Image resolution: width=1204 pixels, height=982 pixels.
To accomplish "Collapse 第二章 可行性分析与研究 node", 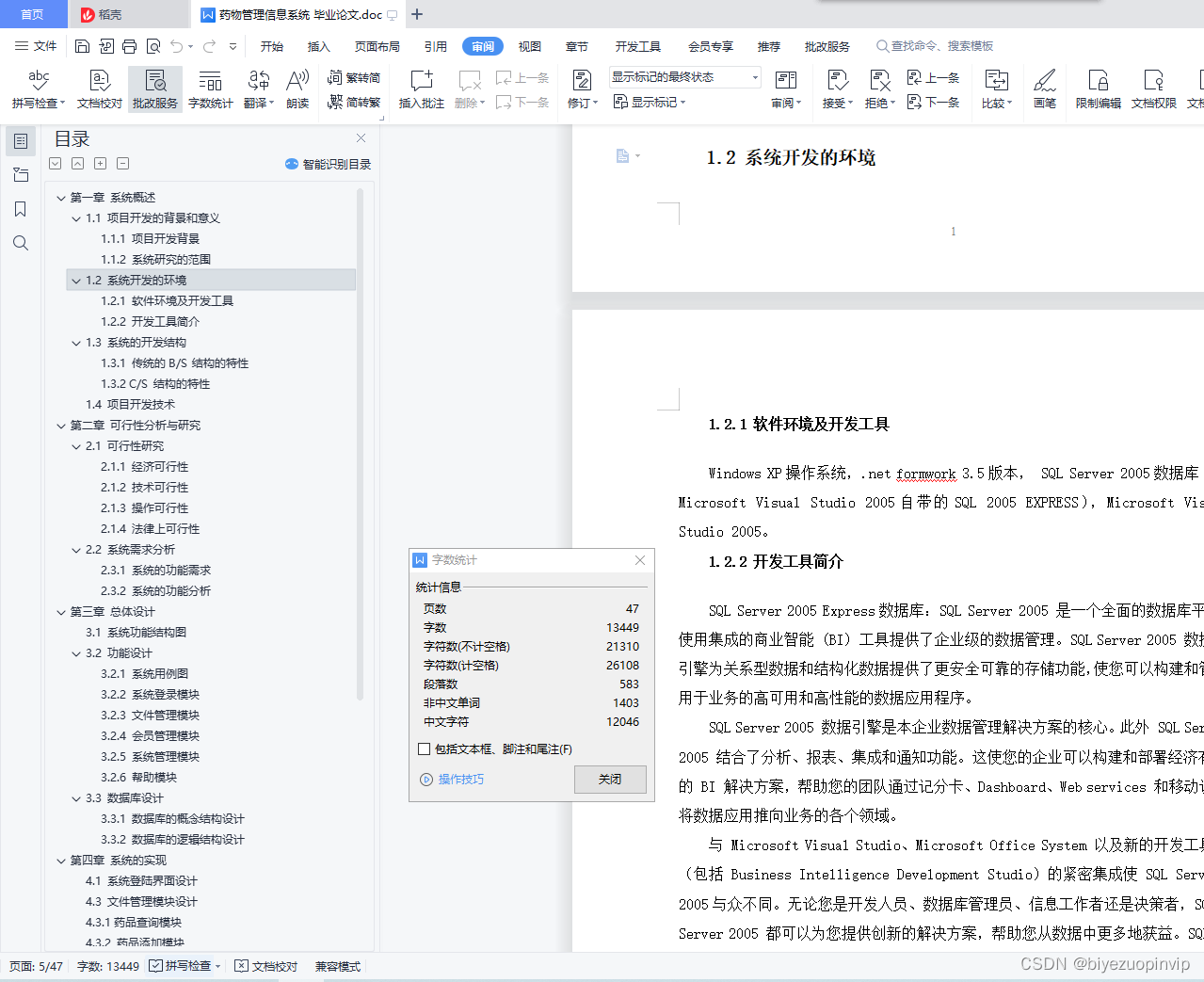I will pos(61,426).
